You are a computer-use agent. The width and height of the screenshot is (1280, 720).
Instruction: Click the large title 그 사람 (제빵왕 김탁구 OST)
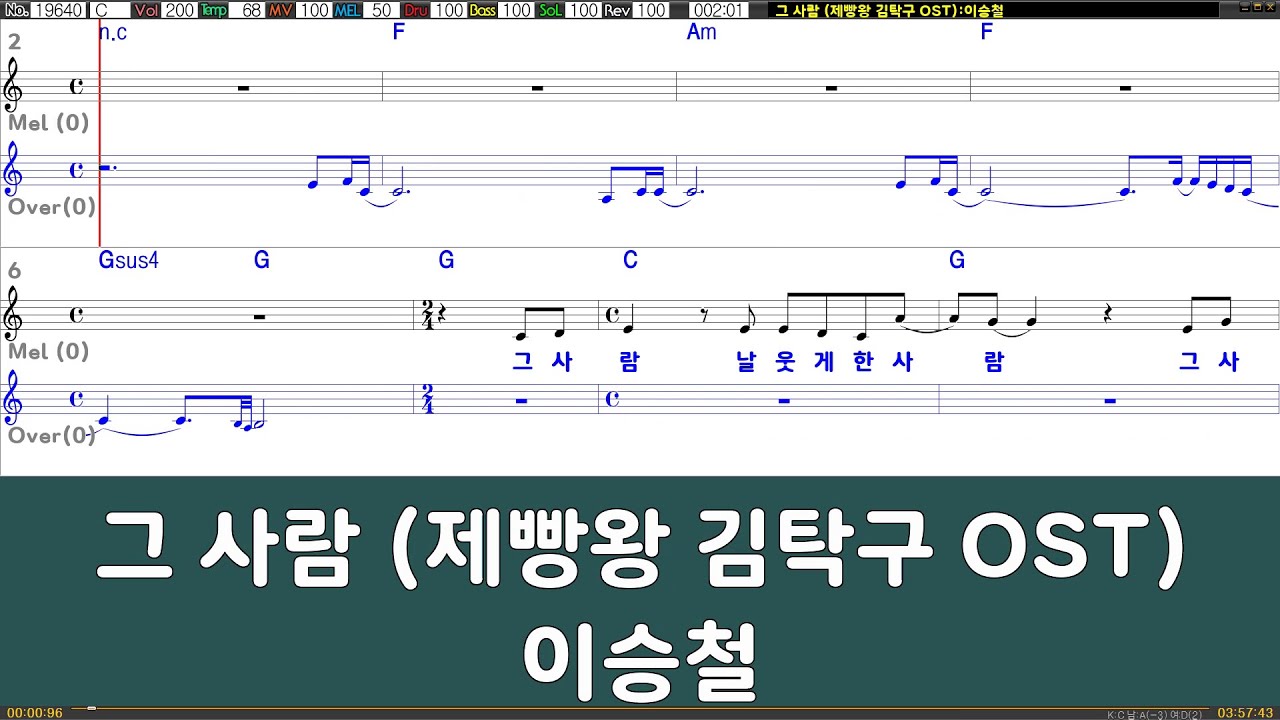pos(640,549)
